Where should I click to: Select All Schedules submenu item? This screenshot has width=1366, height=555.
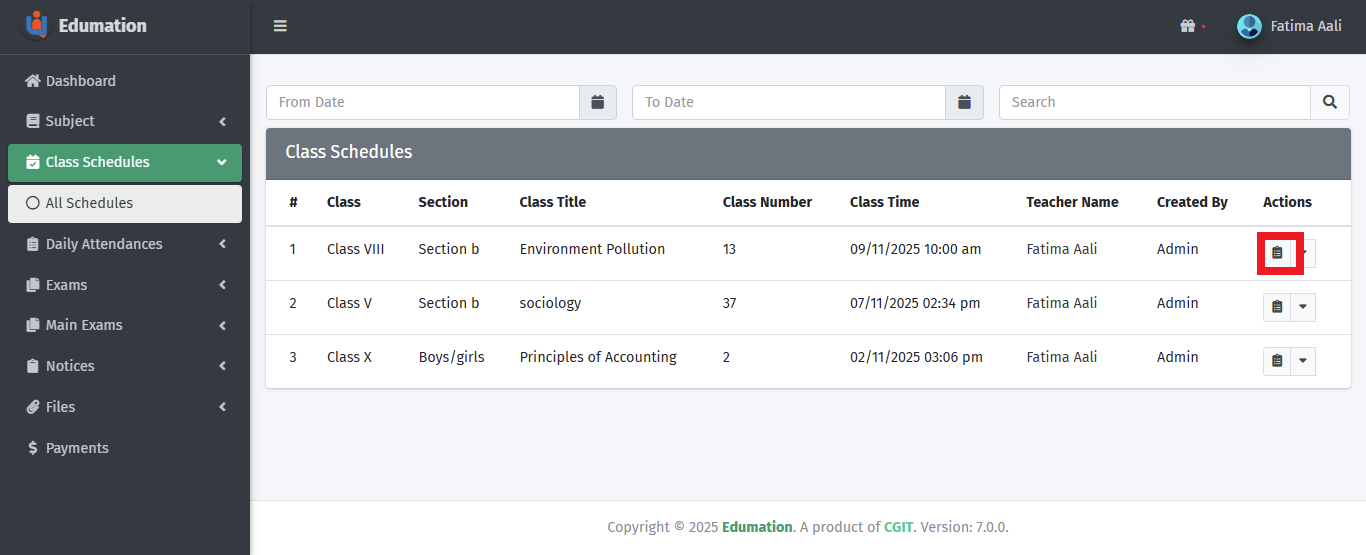click(89, 203)
